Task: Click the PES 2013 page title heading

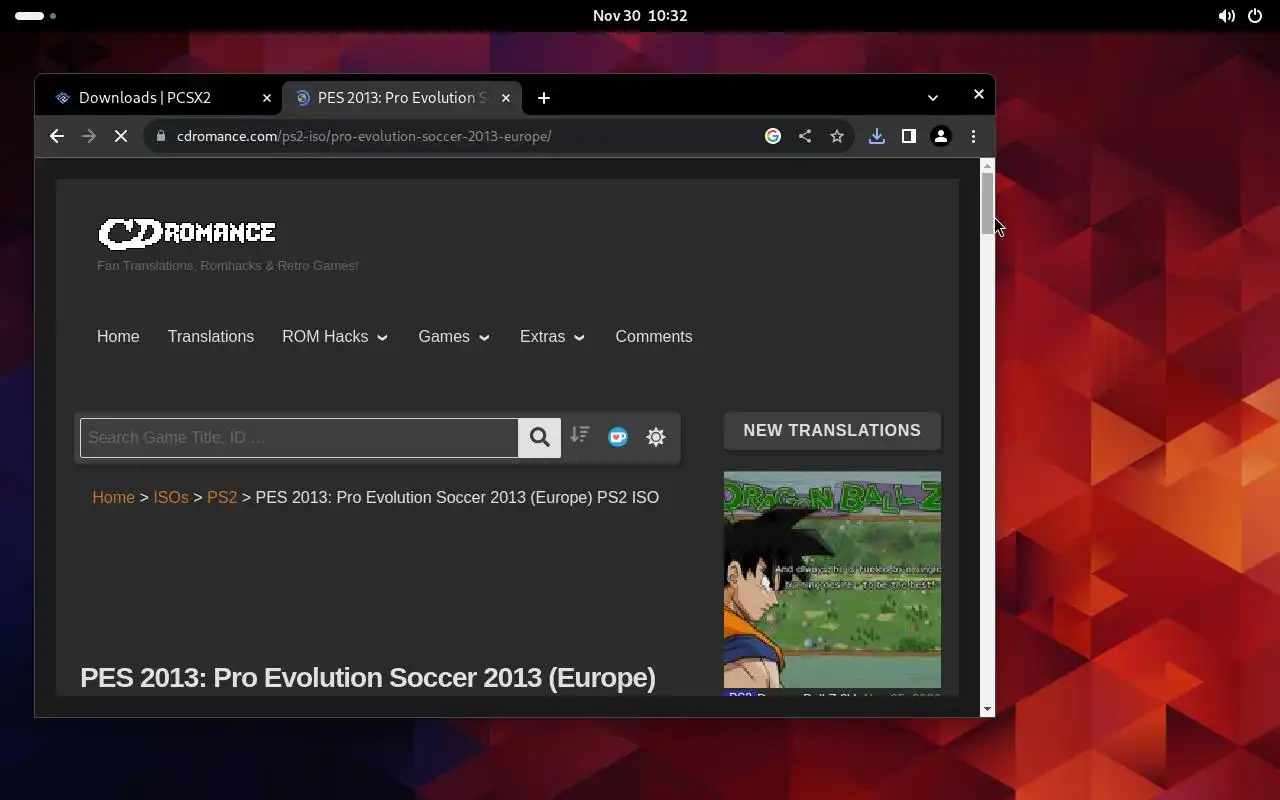Action: tap(368, 677)
